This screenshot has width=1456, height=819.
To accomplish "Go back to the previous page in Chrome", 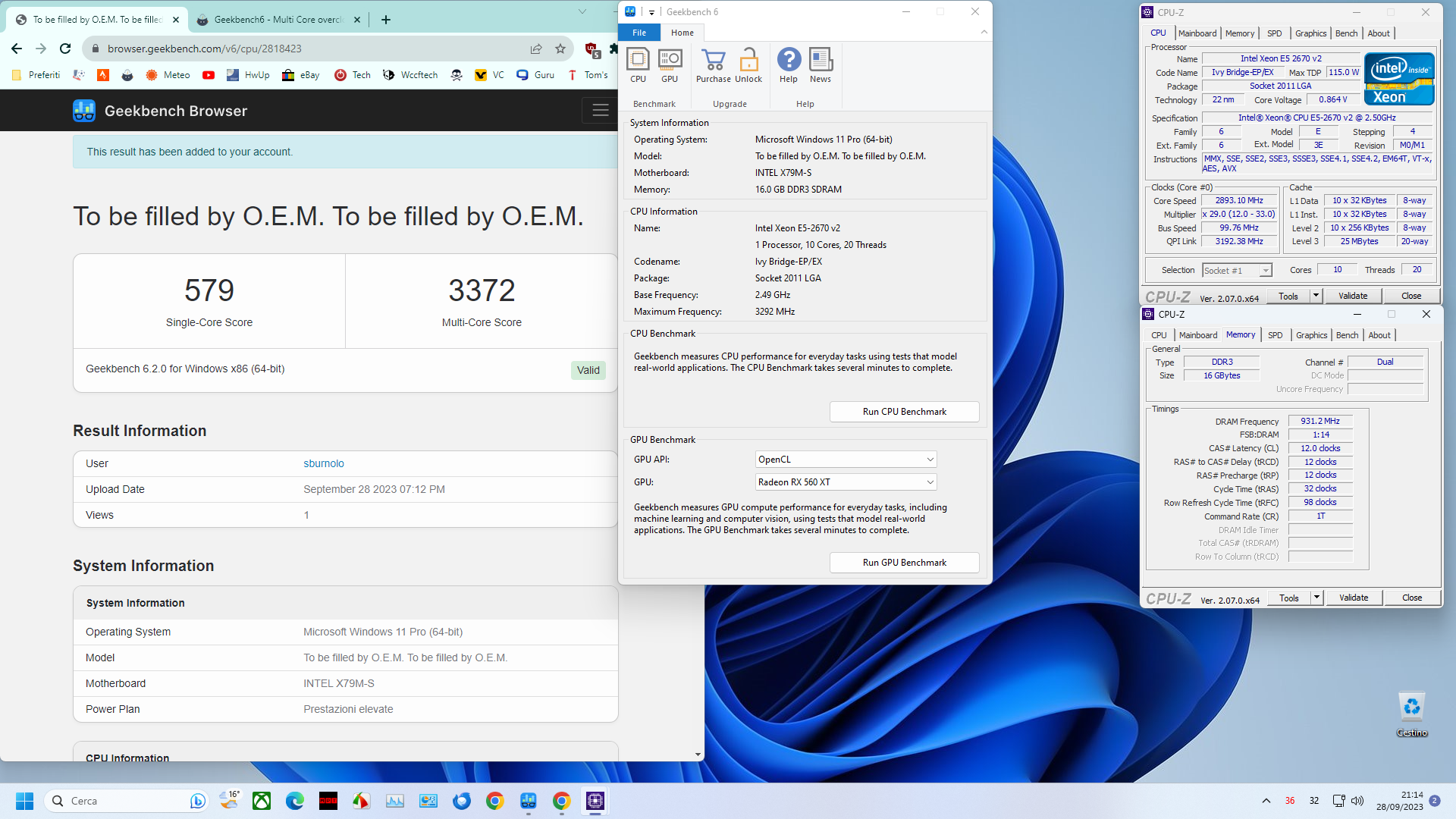I will pos(17,49).
